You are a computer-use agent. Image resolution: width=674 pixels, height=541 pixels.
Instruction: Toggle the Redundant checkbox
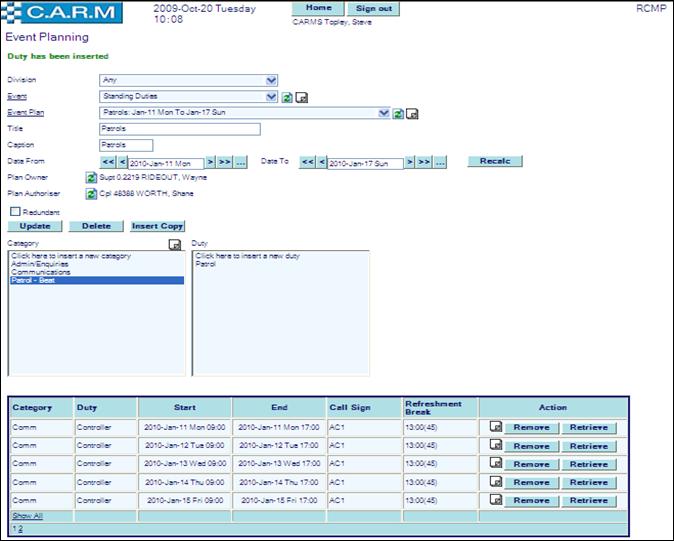(x=15, y=212)
